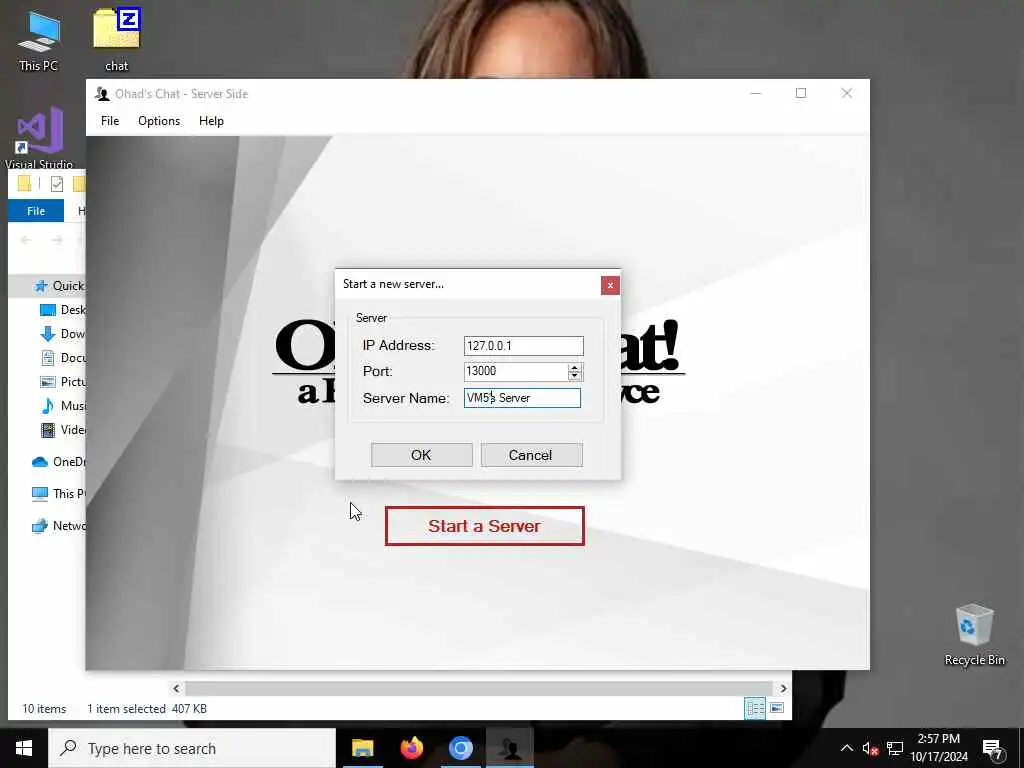The height and width of the screenshot is (768, 1024).
Task: Confirm the dialog with OK
Action: (421, 455)
